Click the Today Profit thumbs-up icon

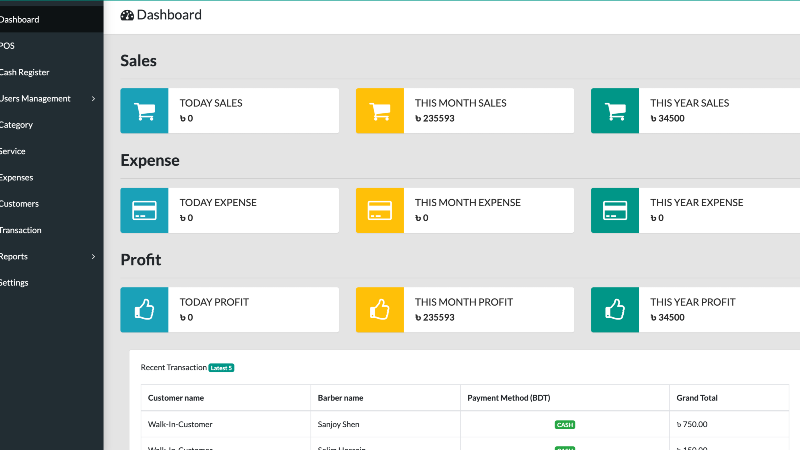[144, 310]
